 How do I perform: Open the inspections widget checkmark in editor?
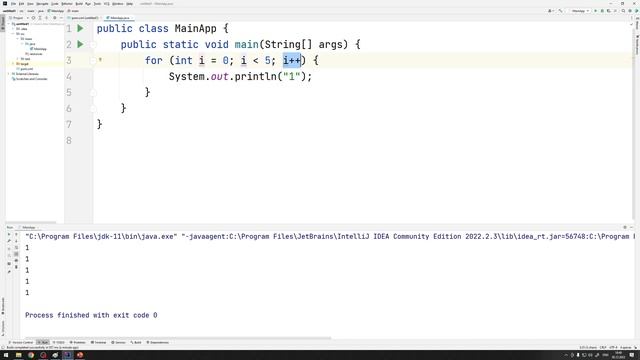click(631, 24)
